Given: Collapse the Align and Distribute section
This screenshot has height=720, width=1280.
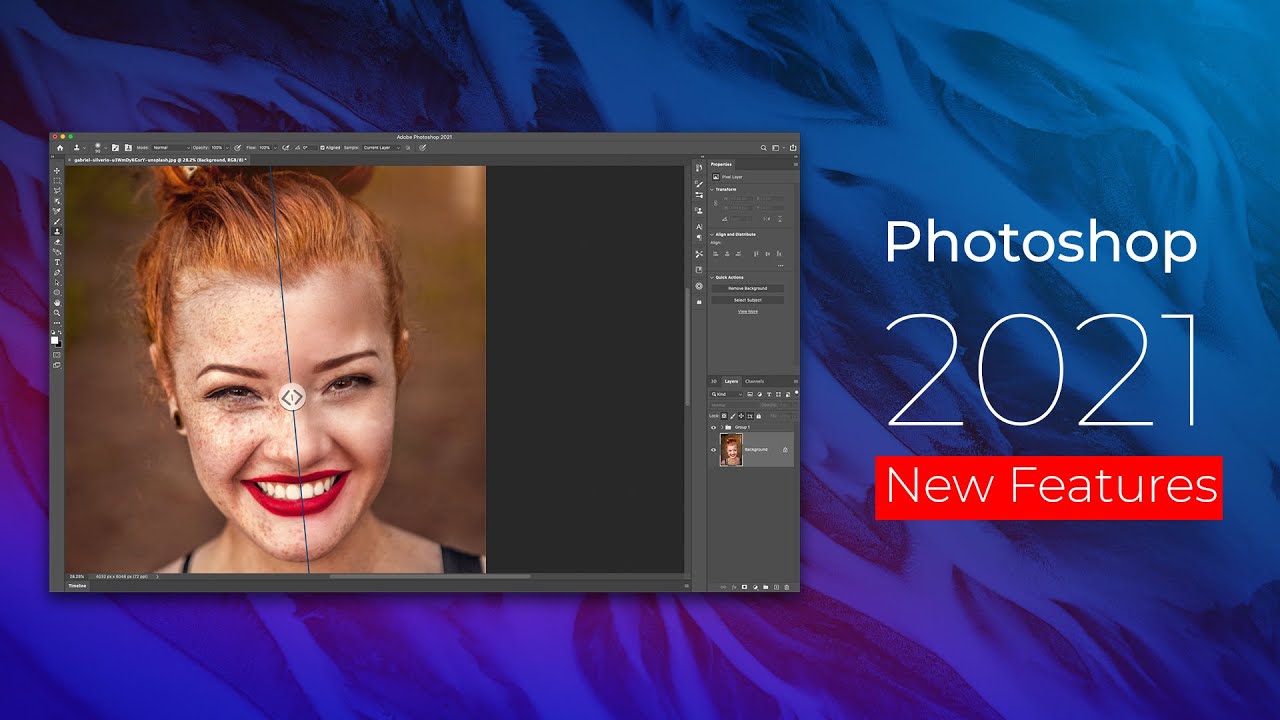Looking at the screenshot, I should 712,234.
